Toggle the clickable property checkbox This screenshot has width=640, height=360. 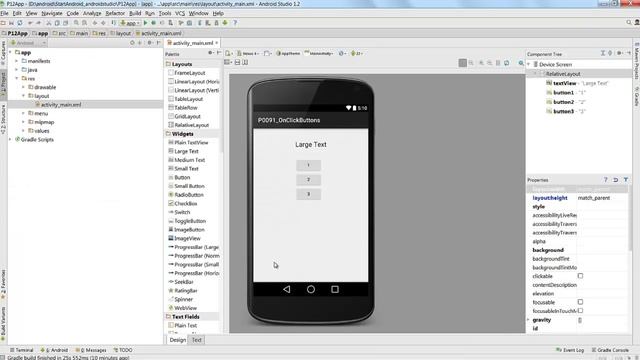coord(580,276)
